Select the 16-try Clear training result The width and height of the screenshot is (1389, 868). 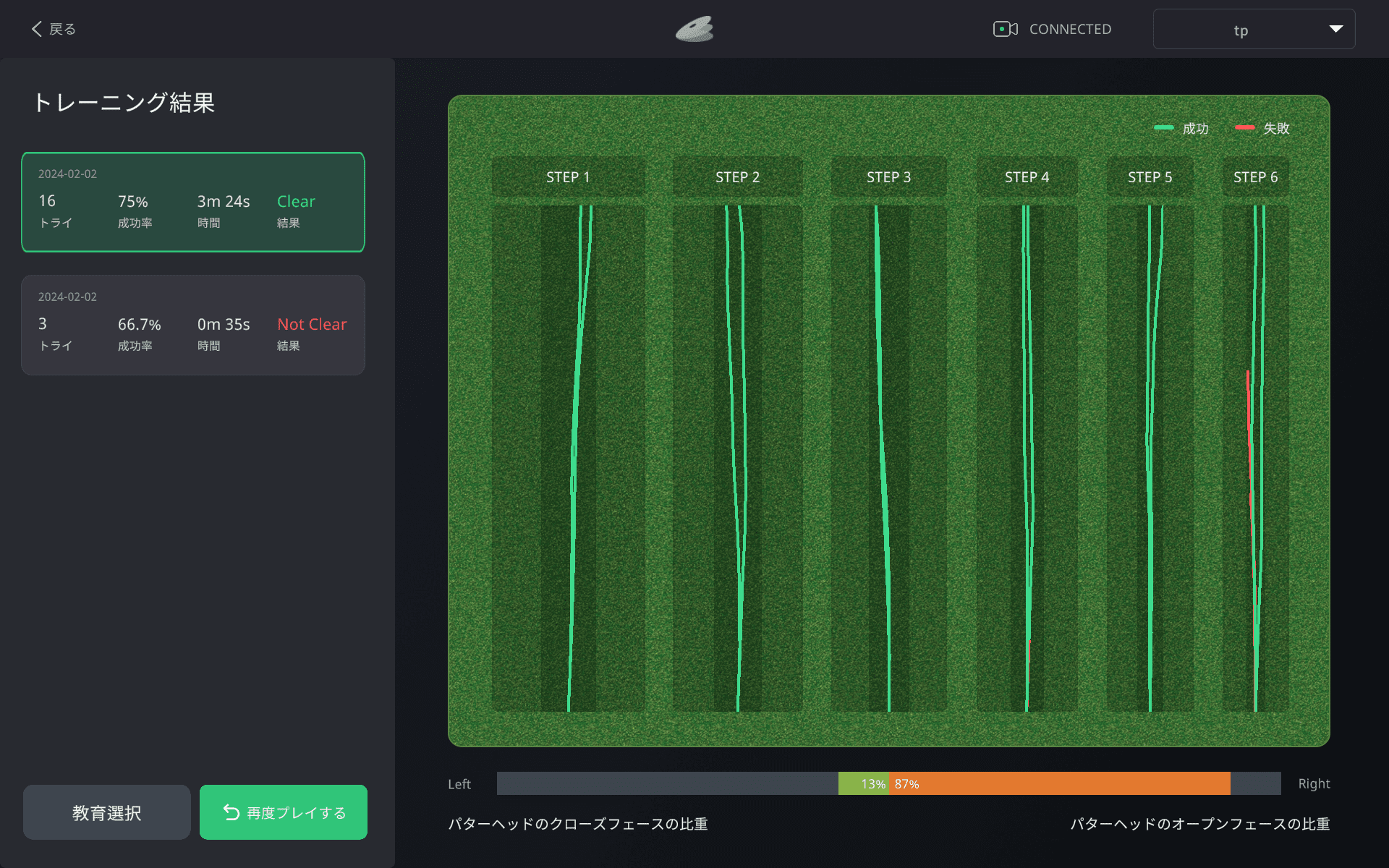(x=193, y=202)
